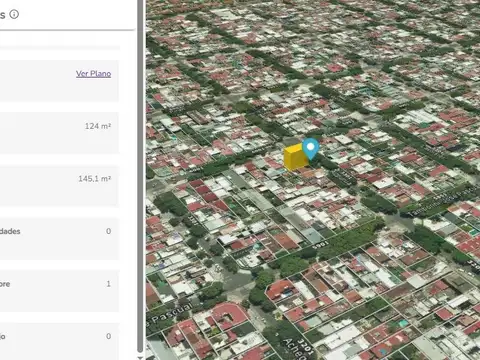Click the blue location pin on map
The width and height of the screenshot is (480, 360).
311,149
